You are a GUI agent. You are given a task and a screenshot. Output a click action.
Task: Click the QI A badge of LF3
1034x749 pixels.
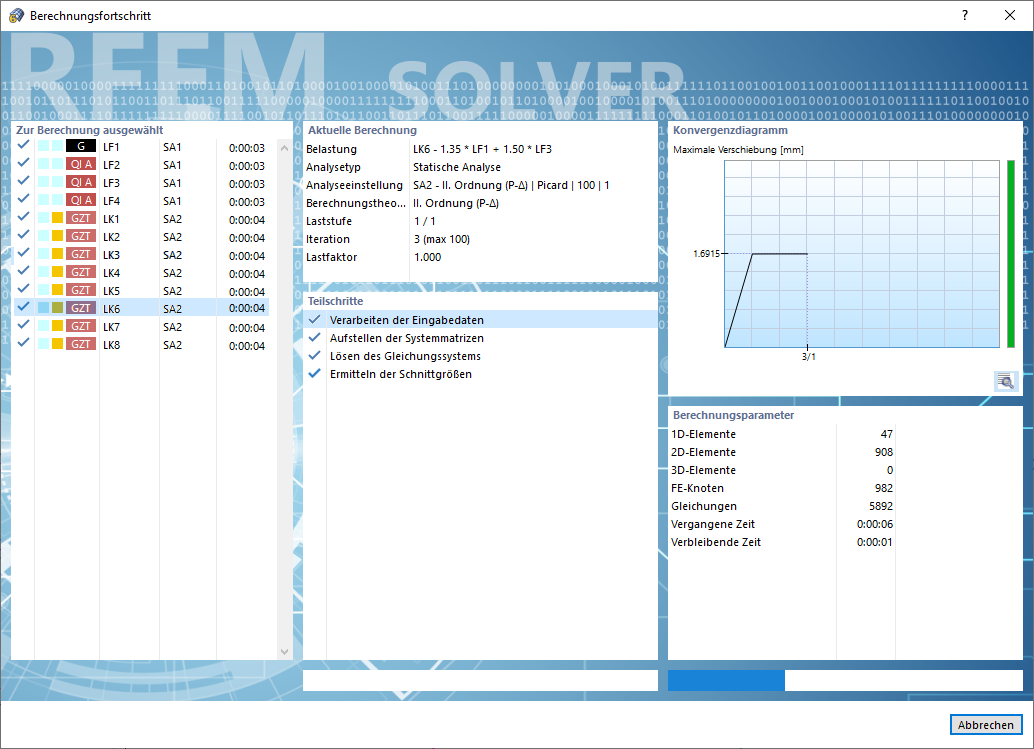coord(80,182)
